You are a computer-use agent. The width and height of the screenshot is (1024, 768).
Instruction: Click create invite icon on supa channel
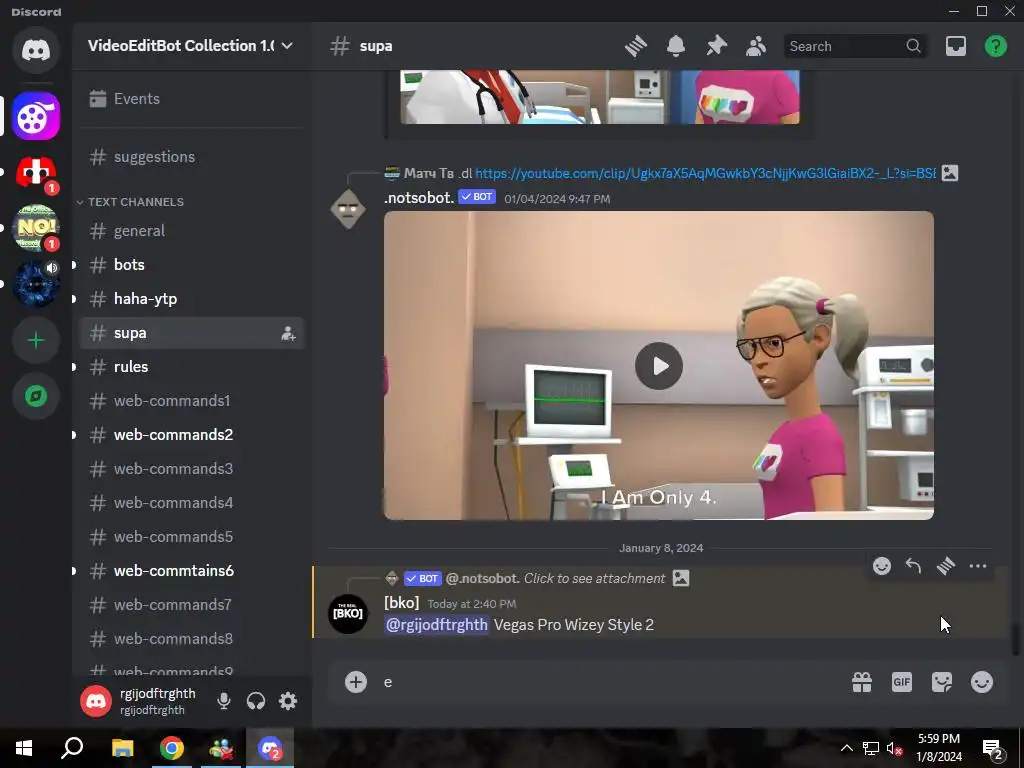coord(288,333)
